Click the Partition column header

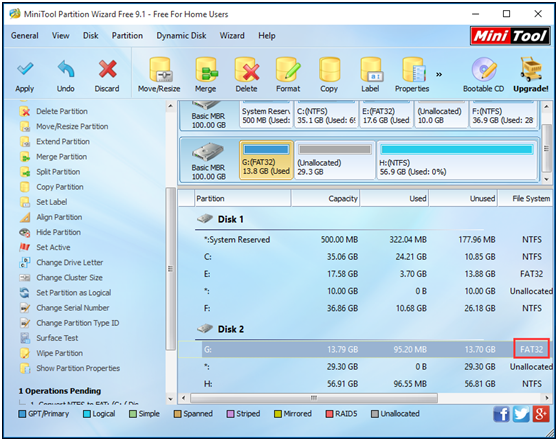243,199
